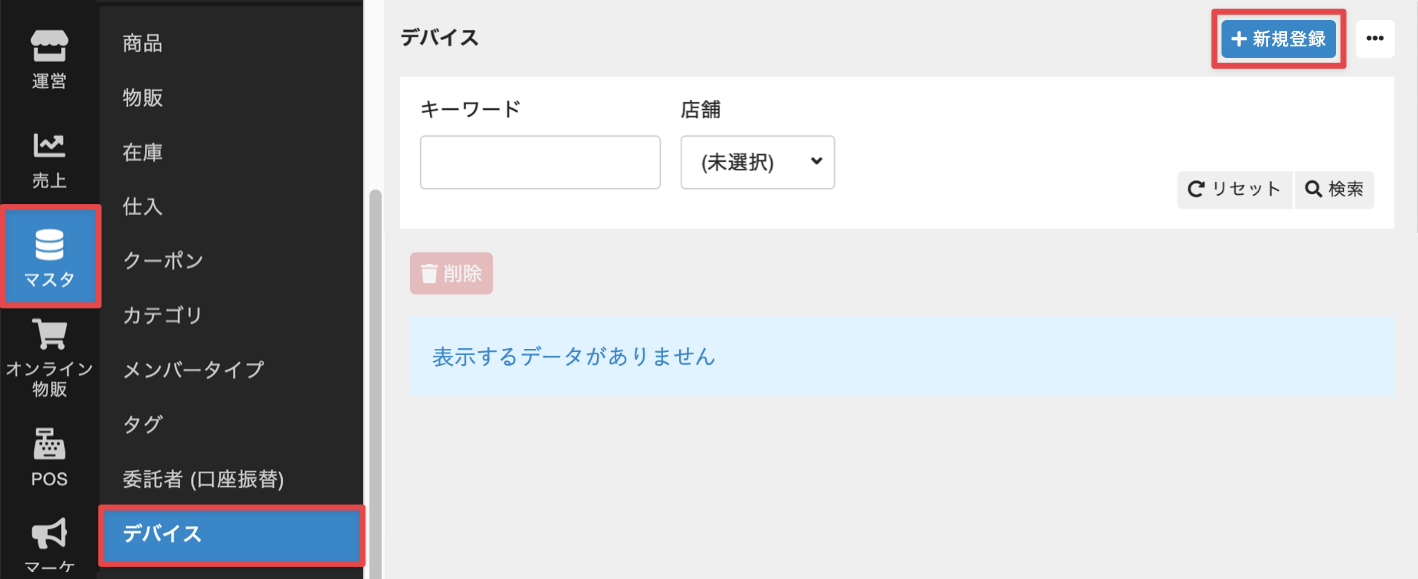The width and height of the screenshot is (1418, 579).
Task: Expand the 店舗 (未選択) dropdown
Action: pos(757,162)
